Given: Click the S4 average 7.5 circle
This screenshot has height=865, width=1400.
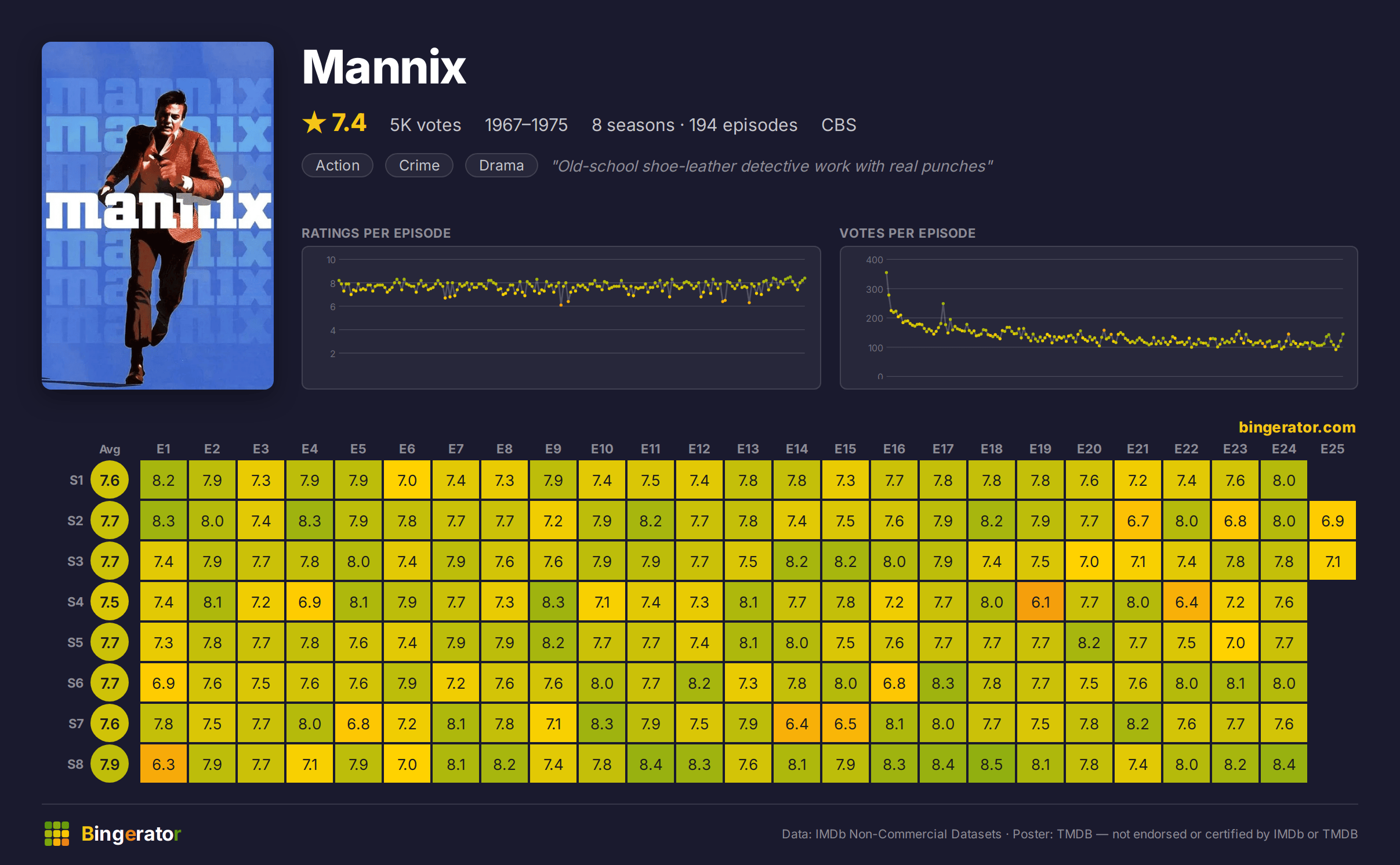Looking at the screenshot, I should [110, 602].
